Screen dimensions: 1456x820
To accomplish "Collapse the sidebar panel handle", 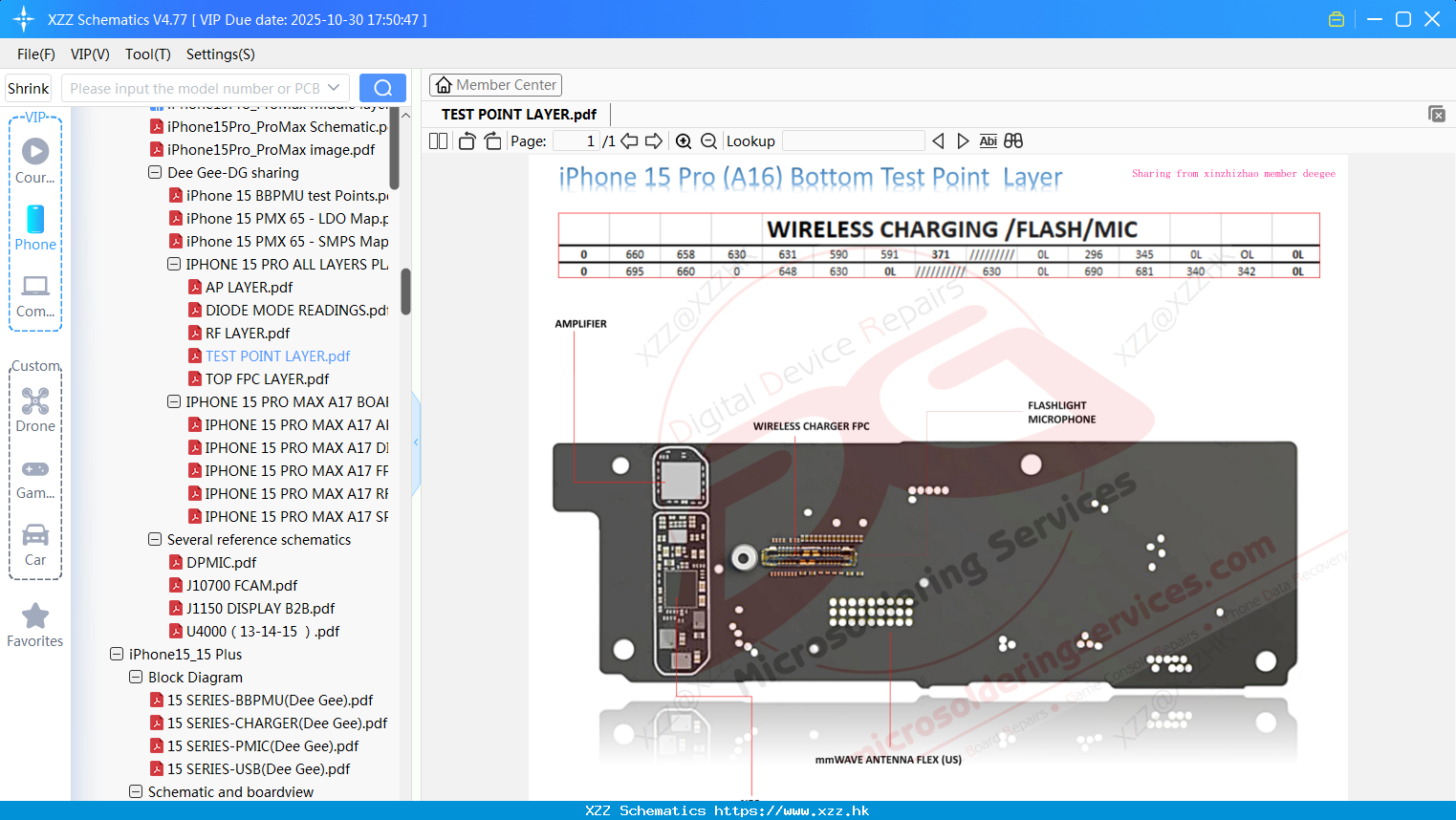I will (x=416, y=442).
